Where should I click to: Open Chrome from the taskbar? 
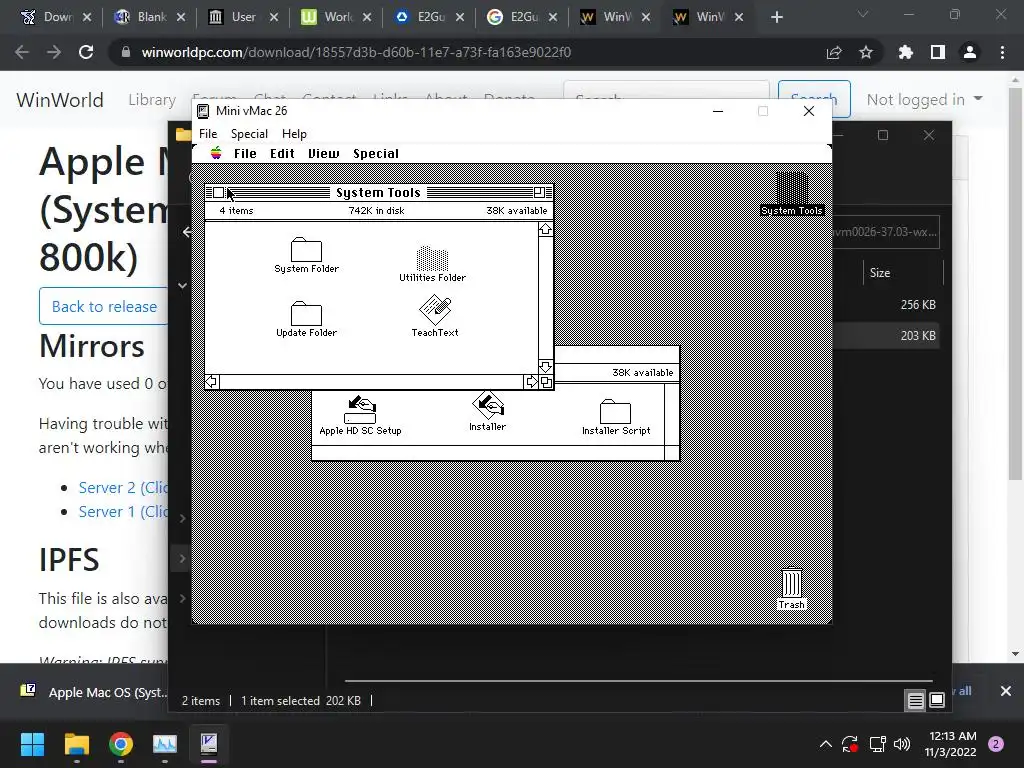point(121,744)
